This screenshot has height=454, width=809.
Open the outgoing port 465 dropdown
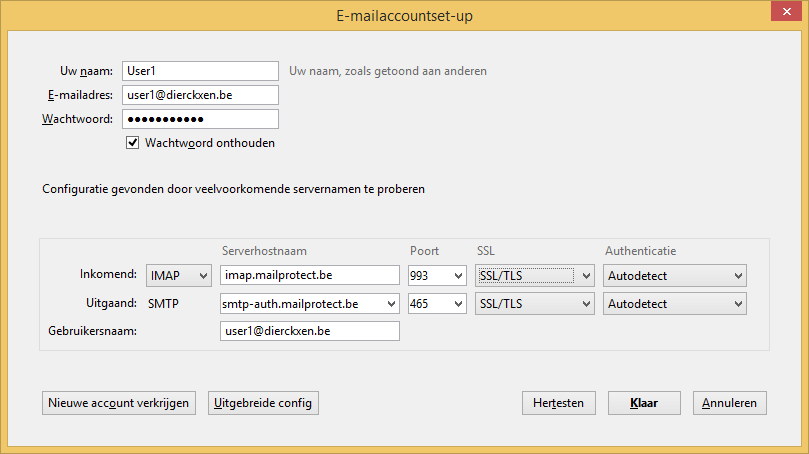coord(436,303)
